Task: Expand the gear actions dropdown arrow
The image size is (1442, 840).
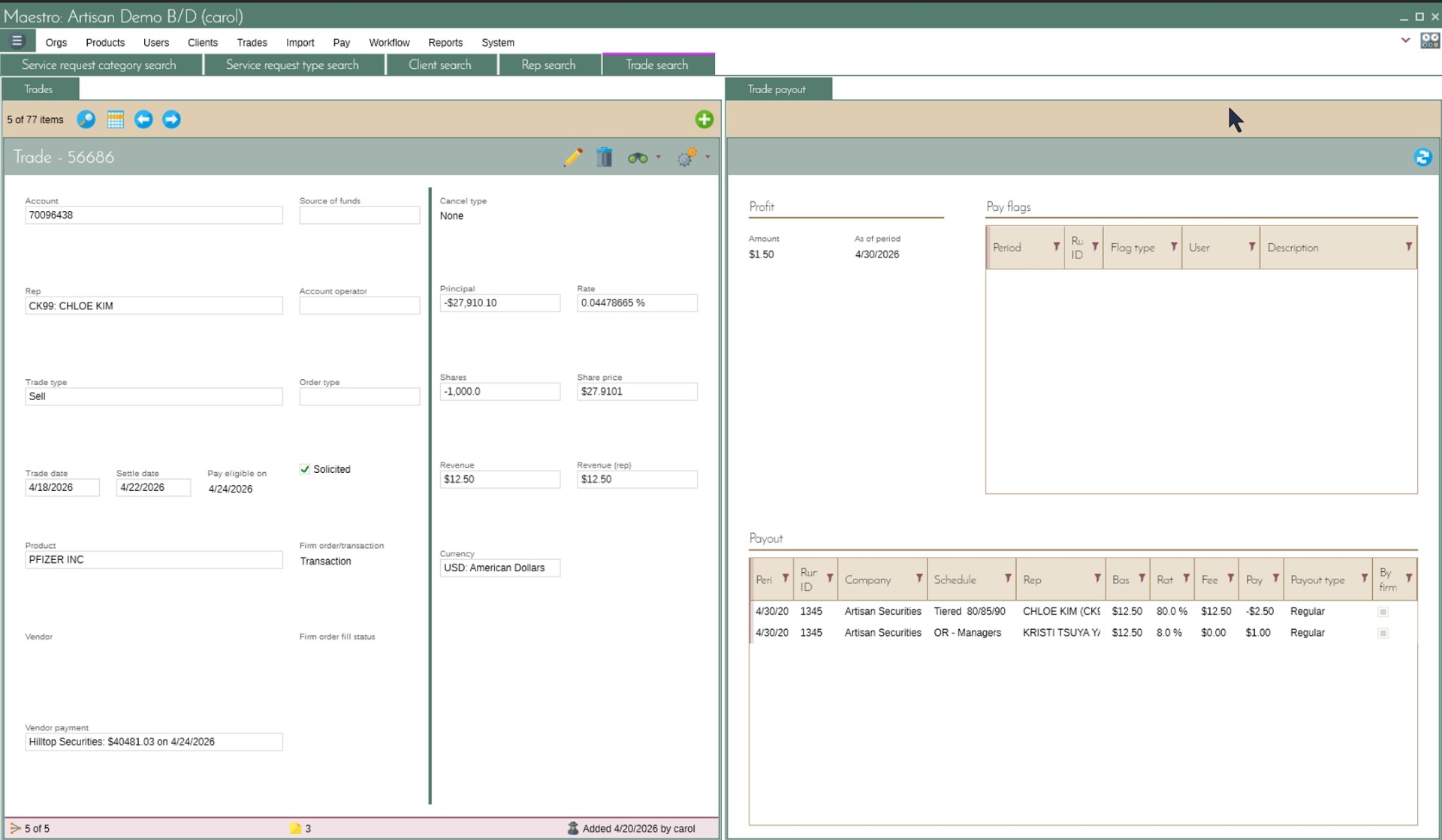Action: coord(707,157)
